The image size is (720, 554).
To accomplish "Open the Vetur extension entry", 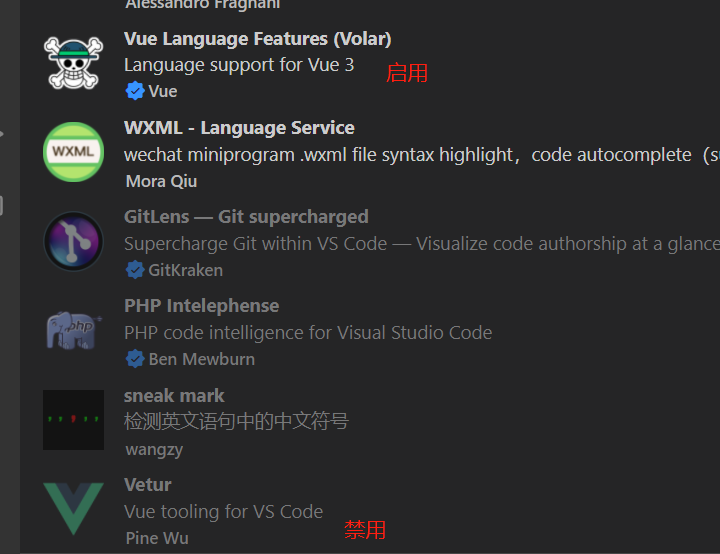I will coord(148,485).
